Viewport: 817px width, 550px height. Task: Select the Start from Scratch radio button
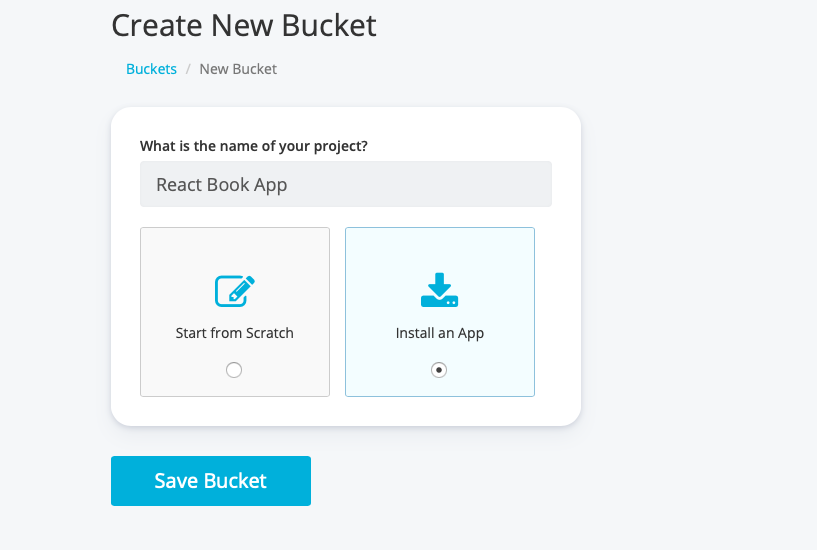coord(234,370)
